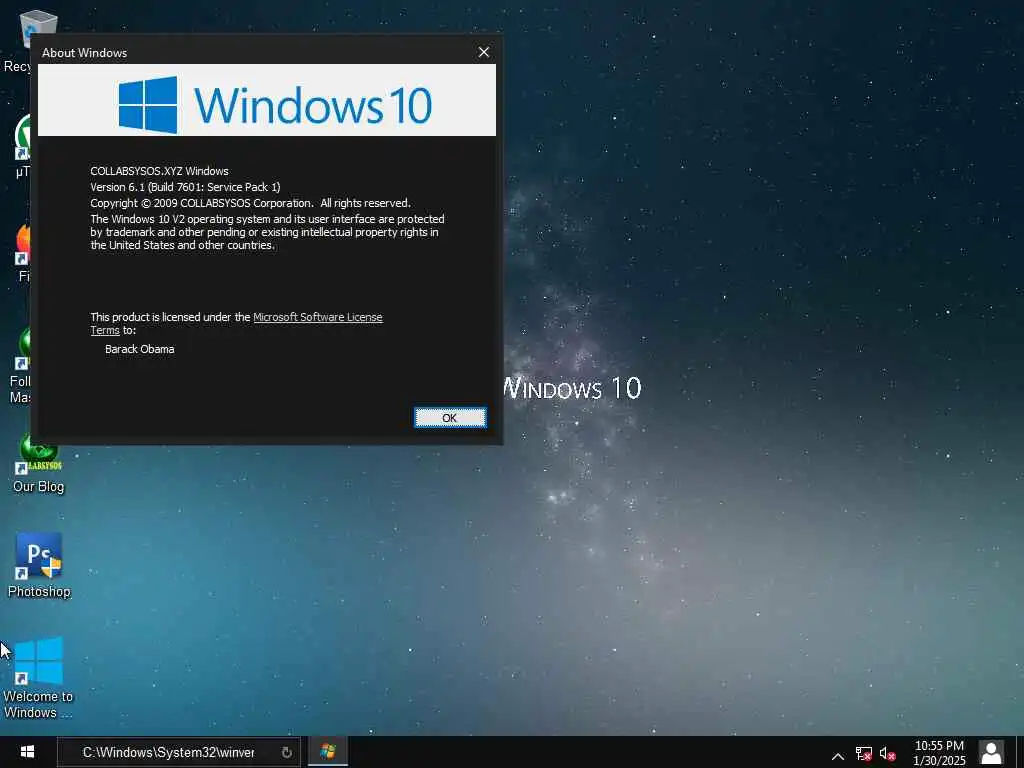This screenshot has height=768, width=1024.
Task: Open the clock showing 10:55 PM
Action: click(939, 753)
